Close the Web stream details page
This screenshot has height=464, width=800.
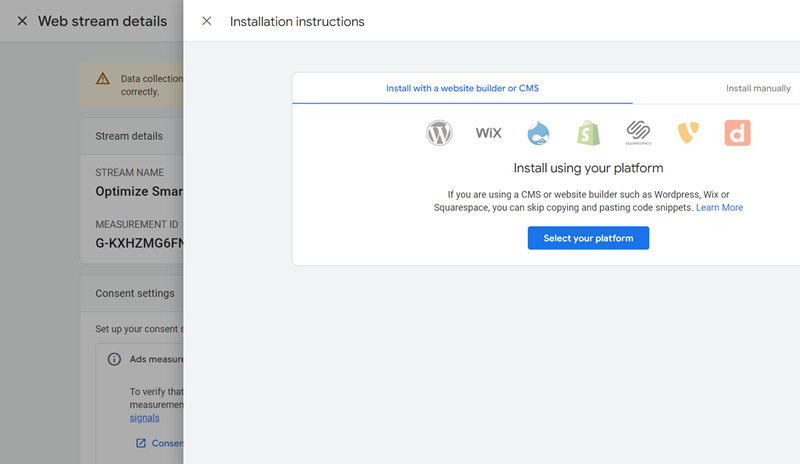(x=22, y=21)
